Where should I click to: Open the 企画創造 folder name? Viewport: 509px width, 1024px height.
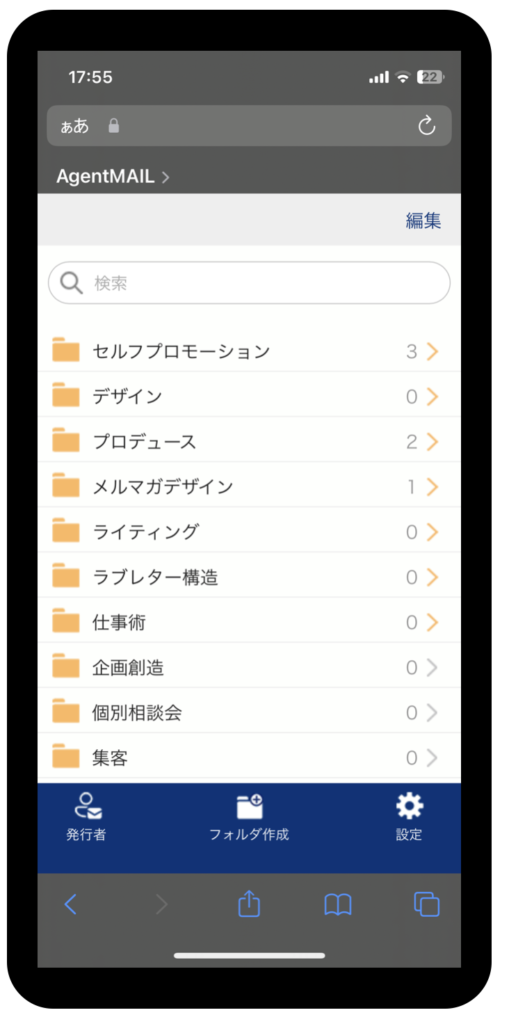click(x=128, y=667)
